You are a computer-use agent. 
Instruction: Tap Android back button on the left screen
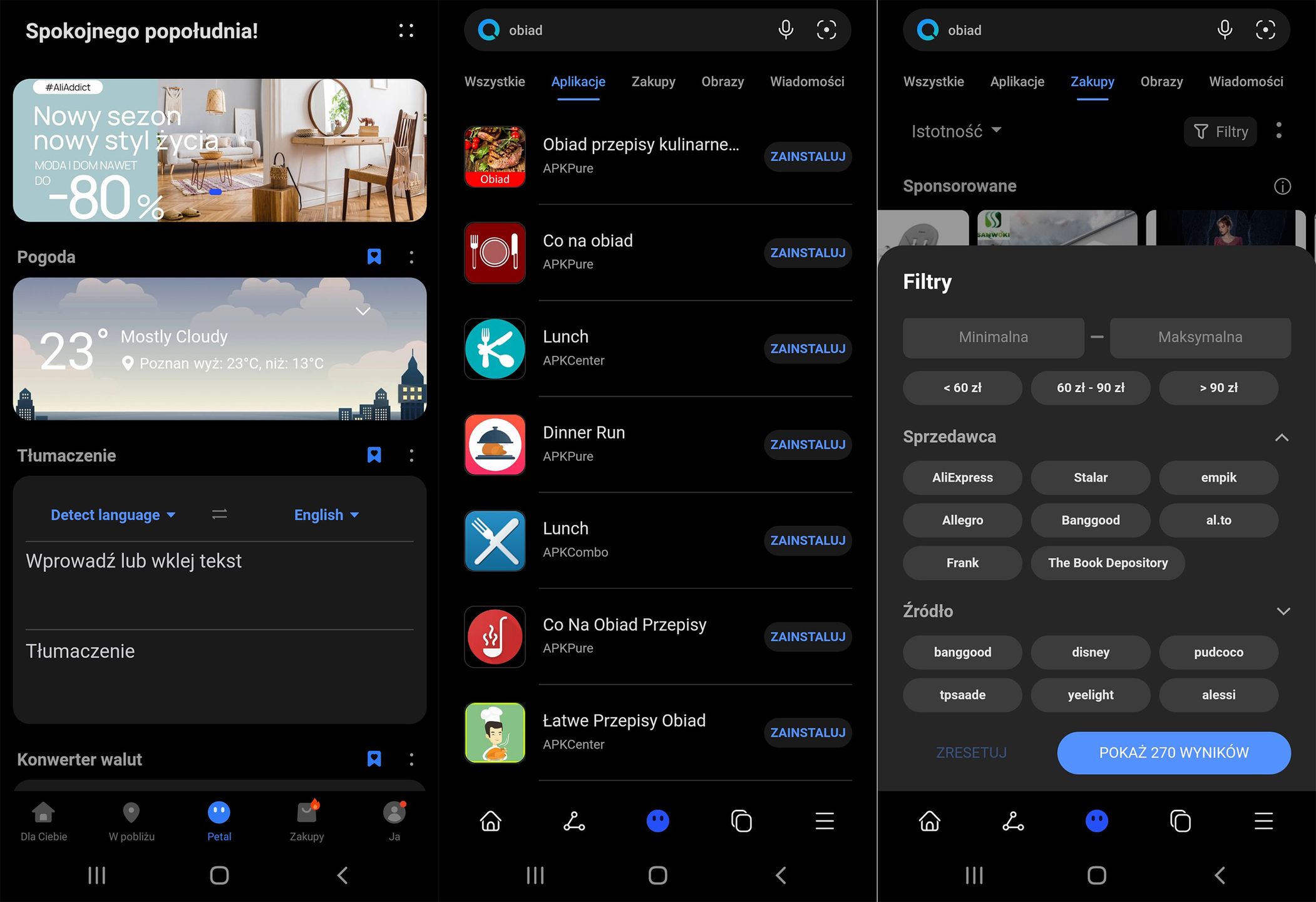pos(342,875)
